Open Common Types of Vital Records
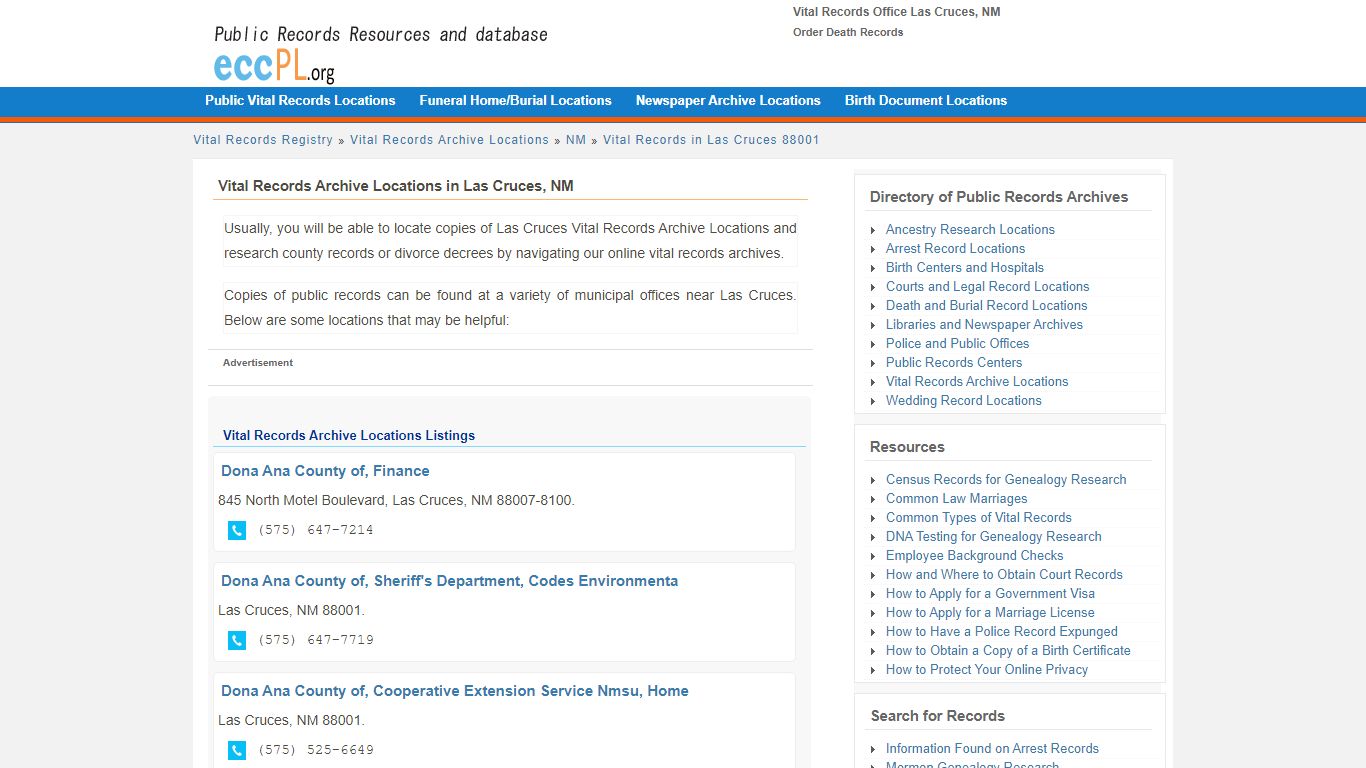 point(979,517)
